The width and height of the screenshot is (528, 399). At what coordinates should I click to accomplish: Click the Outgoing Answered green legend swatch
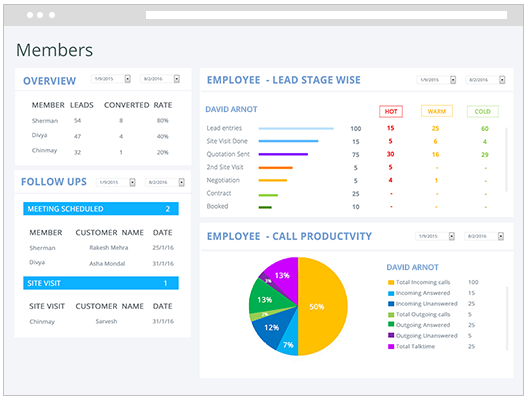pyautogui.click(x=391, y=325)
